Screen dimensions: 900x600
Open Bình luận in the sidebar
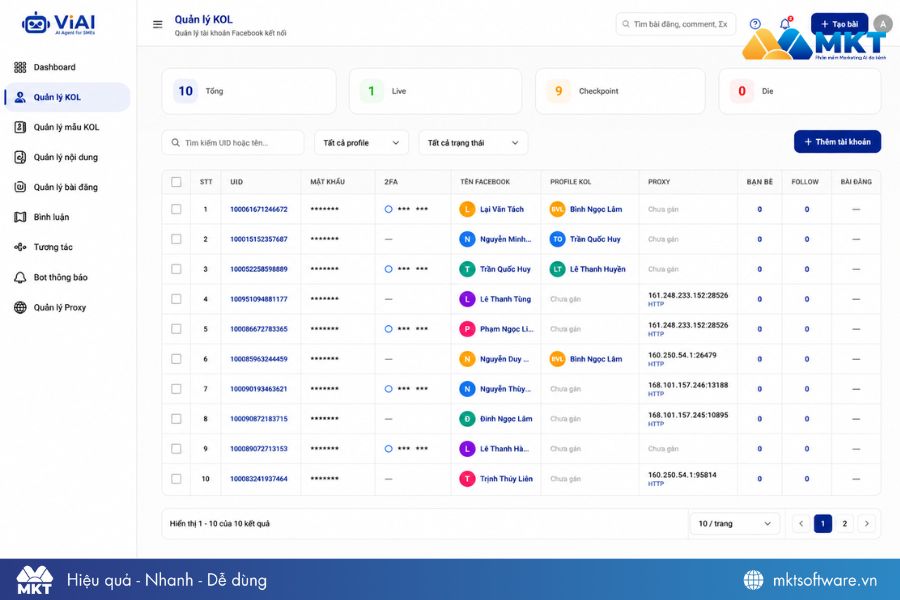51,217
